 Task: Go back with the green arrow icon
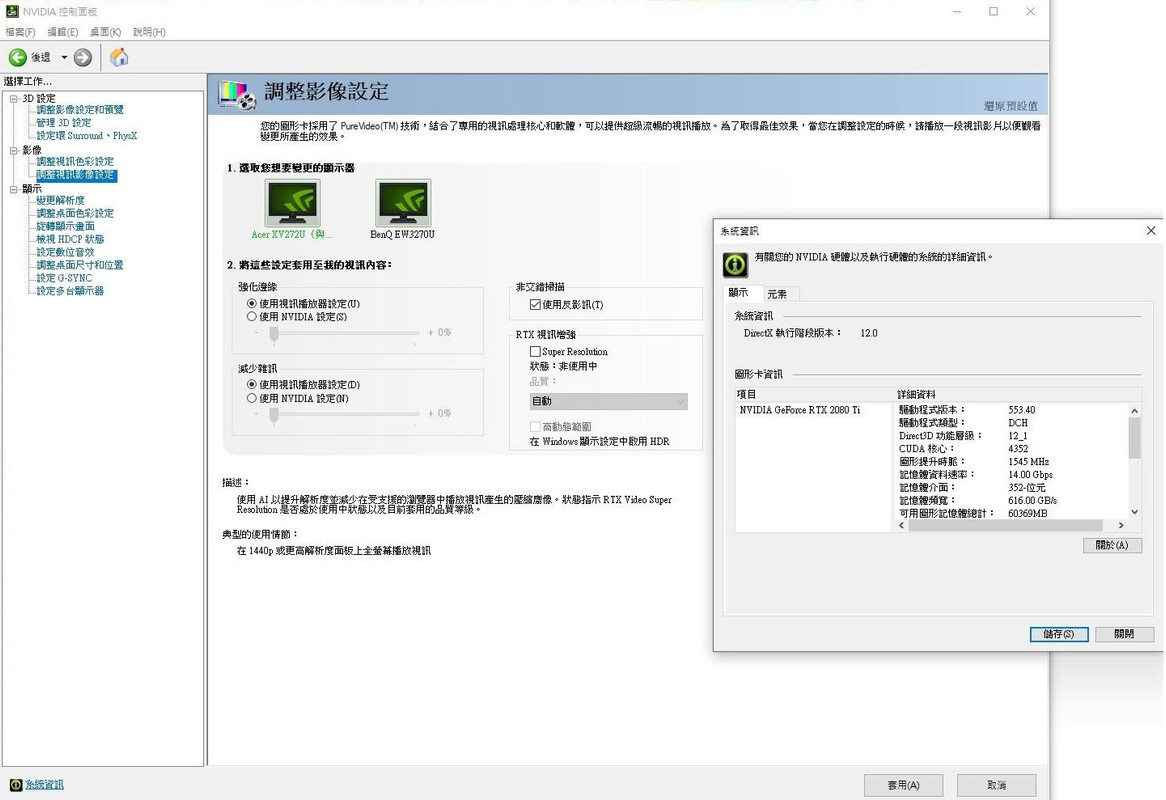(x=18, y=57)
